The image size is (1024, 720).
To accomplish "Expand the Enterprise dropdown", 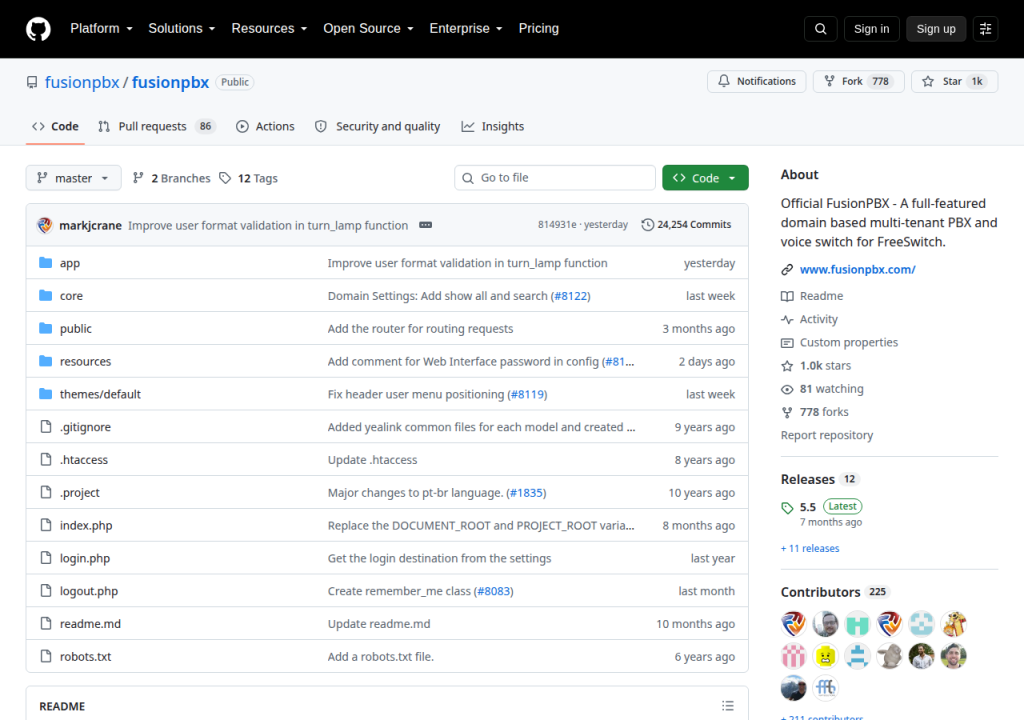I will click(x=466, y=29).
